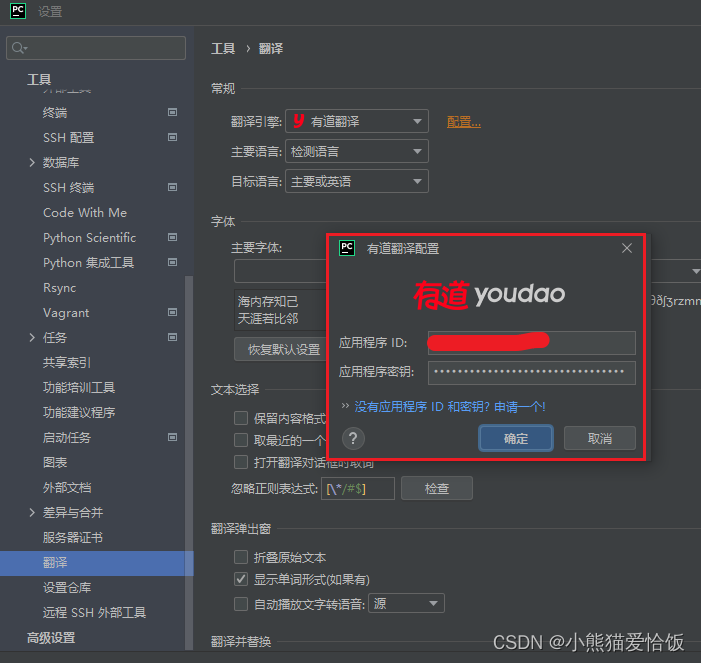Screen dimensions: 701x663
Task: Click 没有应用程序 ID 和密钥? 申请一个! link
Action: click(x=450, y=406)
